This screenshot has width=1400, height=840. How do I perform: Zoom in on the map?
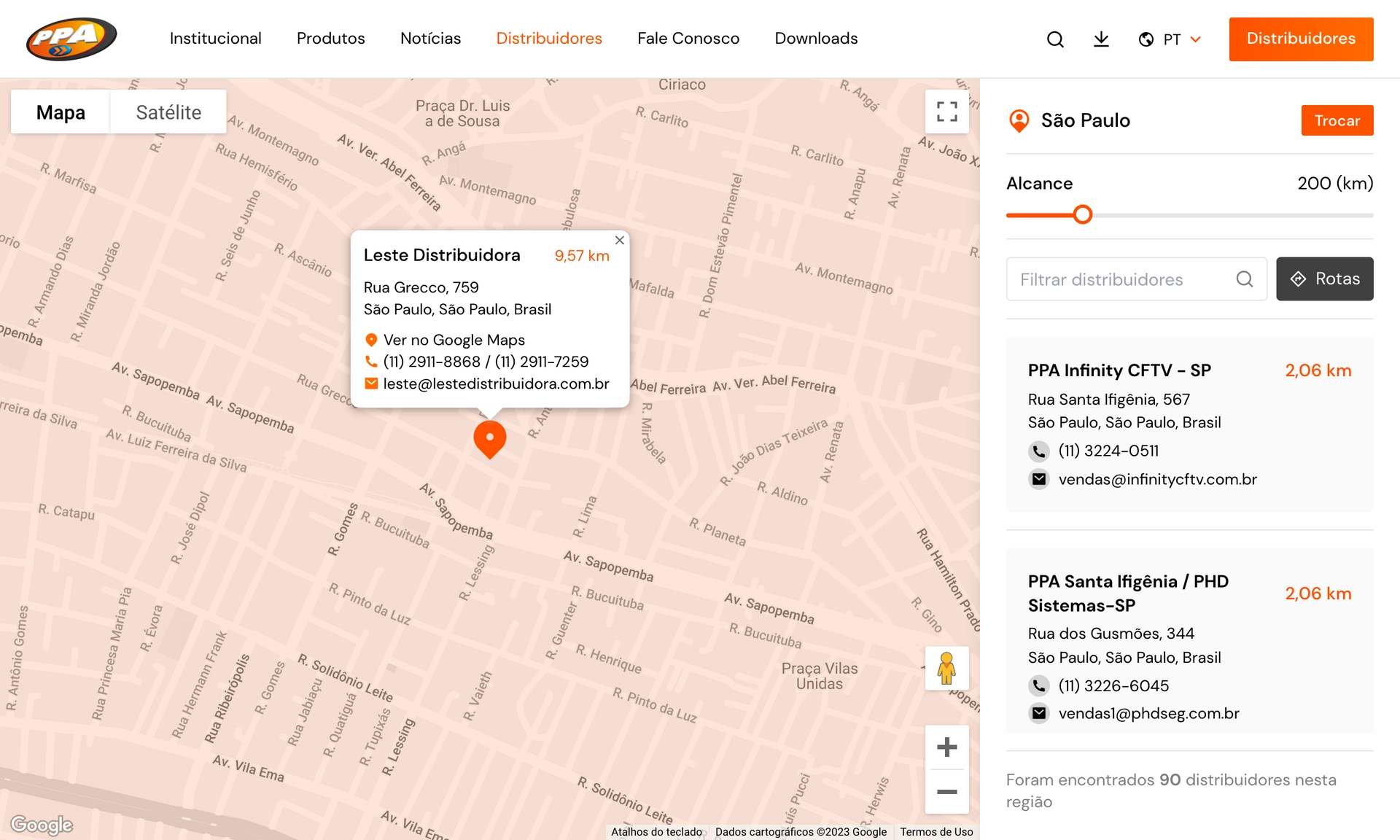coord(946,747)
